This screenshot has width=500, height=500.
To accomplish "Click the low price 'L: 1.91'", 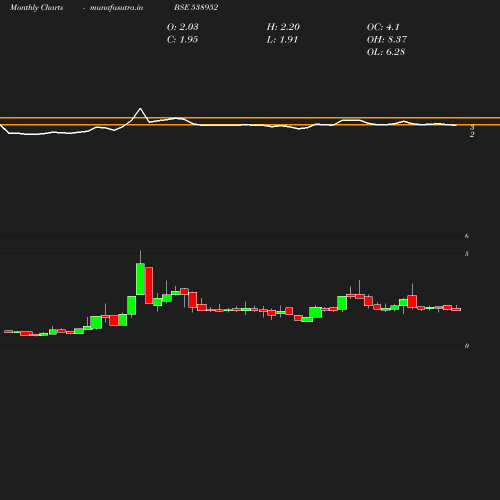I will click(282, 39).
